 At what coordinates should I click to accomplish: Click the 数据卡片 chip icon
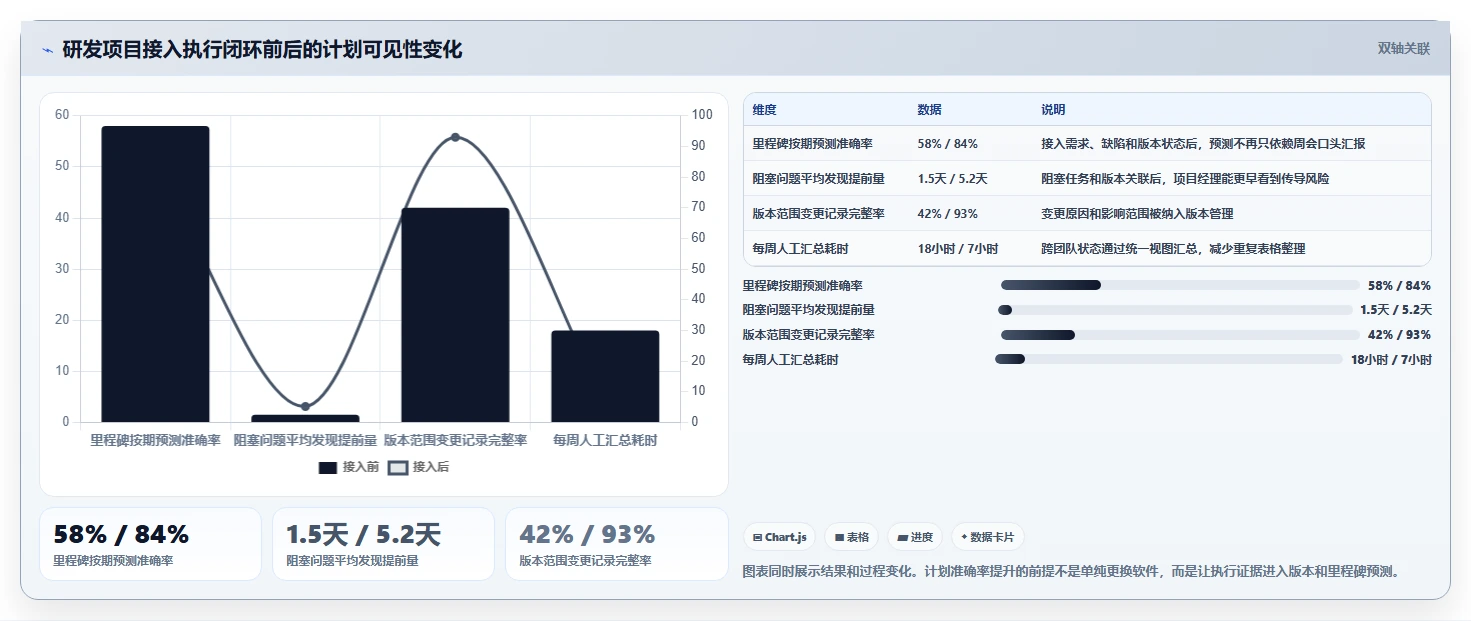point(964,537)
